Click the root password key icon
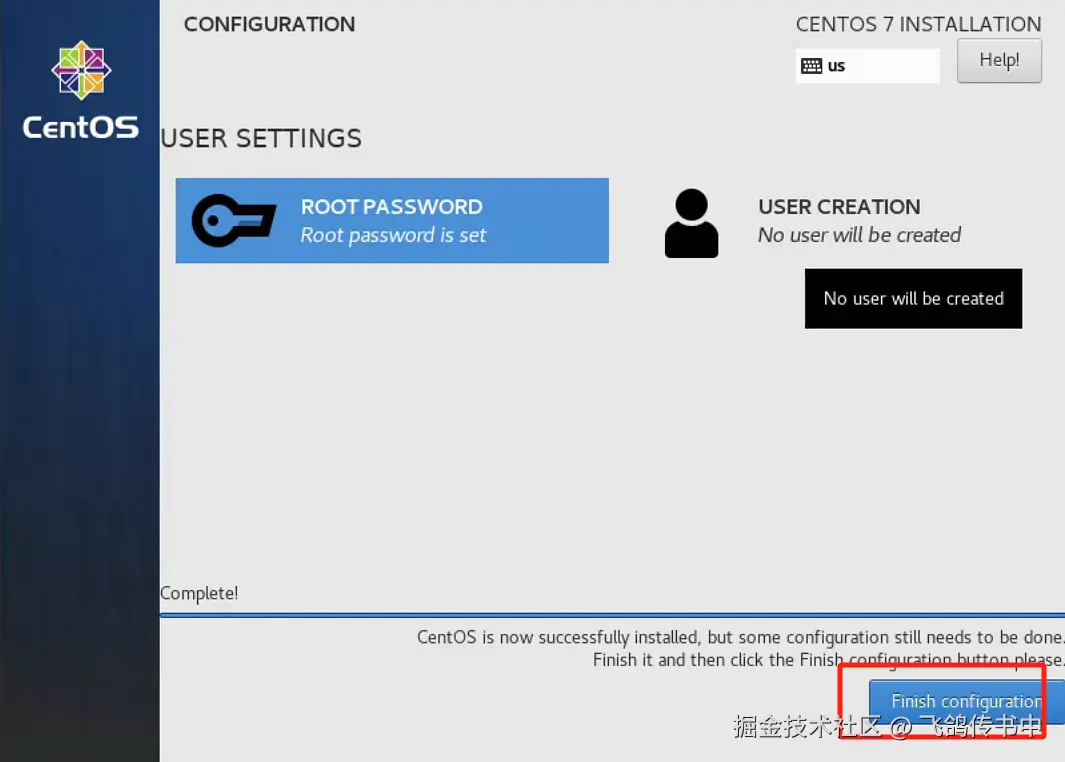Viewport: 1065px width, 762px height. pos(234,220)
